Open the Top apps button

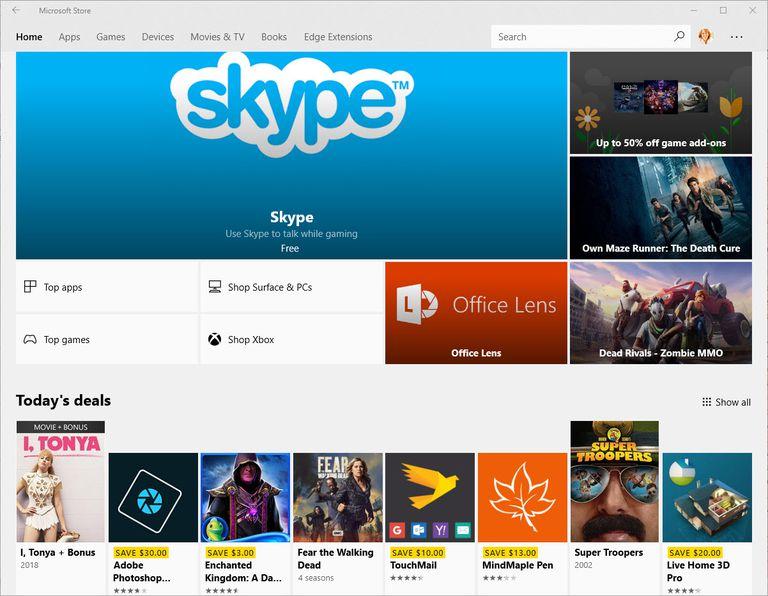(107, 286)
